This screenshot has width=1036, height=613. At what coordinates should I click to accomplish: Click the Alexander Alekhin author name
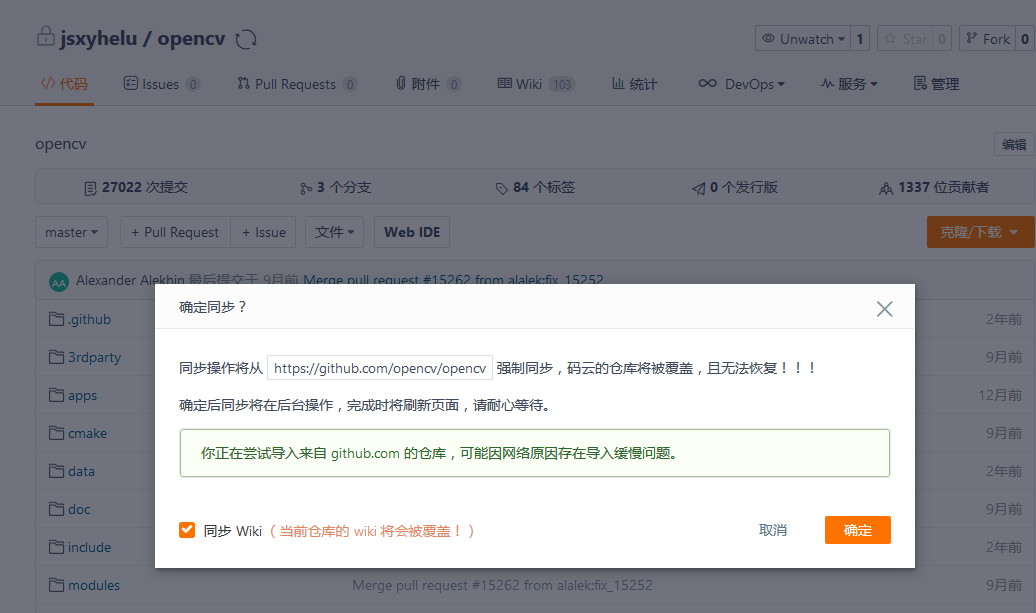coord(130,280)
